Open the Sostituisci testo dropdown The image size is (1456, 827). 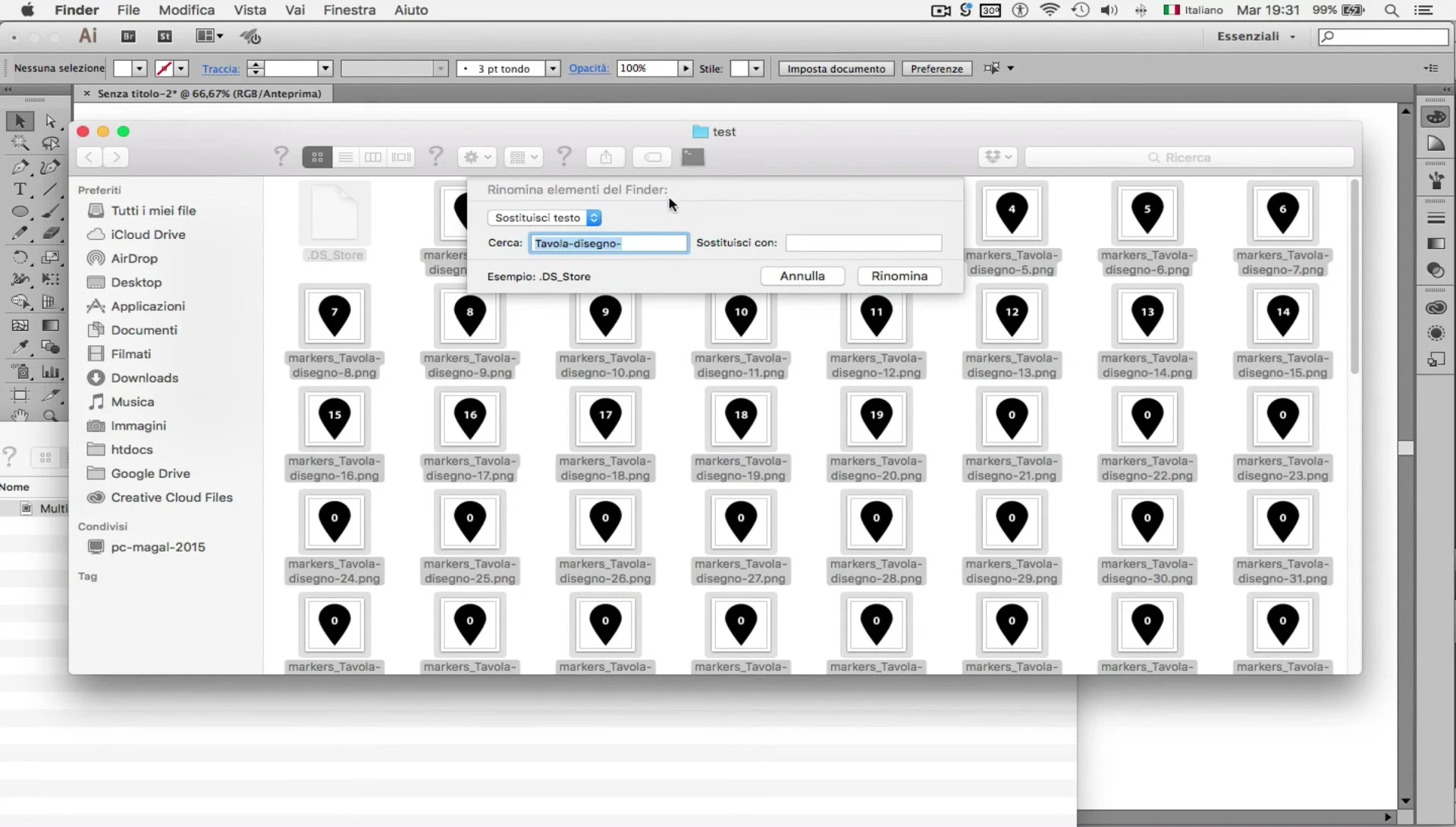[x=544, y=218]
